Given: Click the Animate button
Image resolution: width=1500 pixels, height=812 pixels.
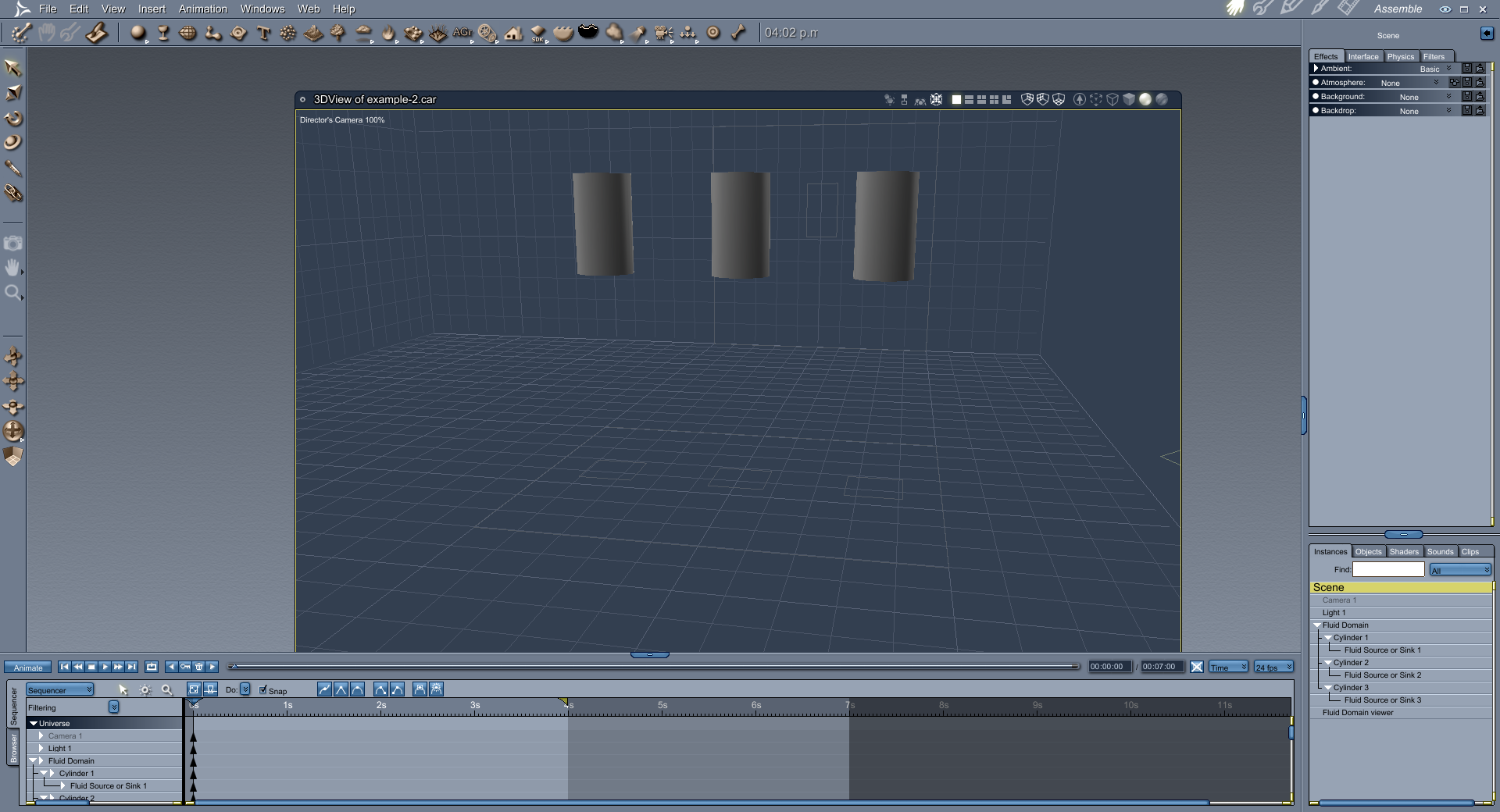Looking at the screenshot, I should [x=28, y=667].
